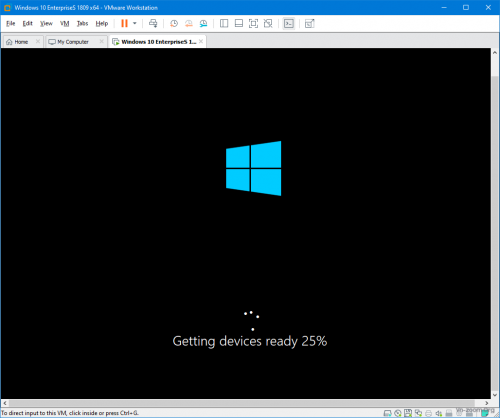
Task: Send Ctrl+Alt+Del to the VM
Action: coord(153,23)
